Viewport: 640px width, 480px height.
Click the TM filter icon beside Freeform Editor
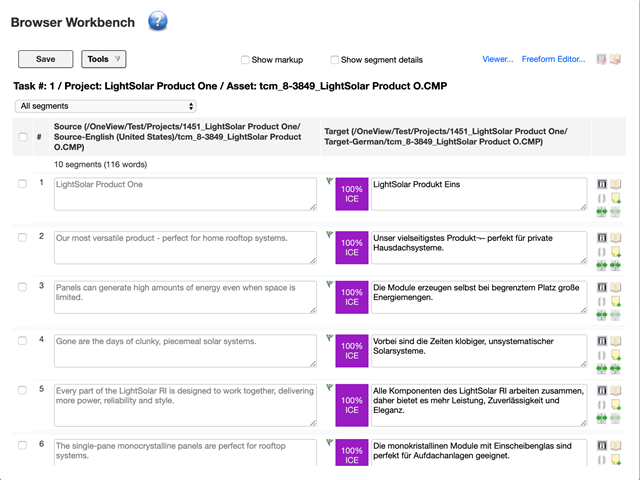(601, 60)
